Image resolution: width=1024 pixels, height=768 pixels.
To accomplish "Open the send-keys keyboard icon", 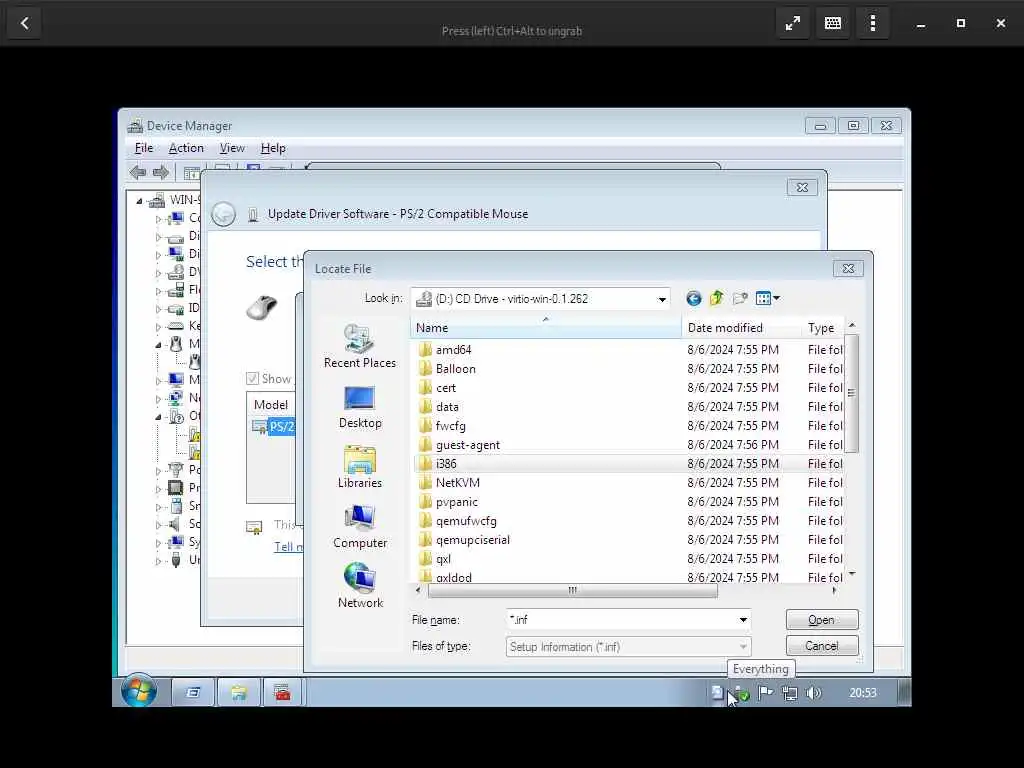I will (833, 24).
